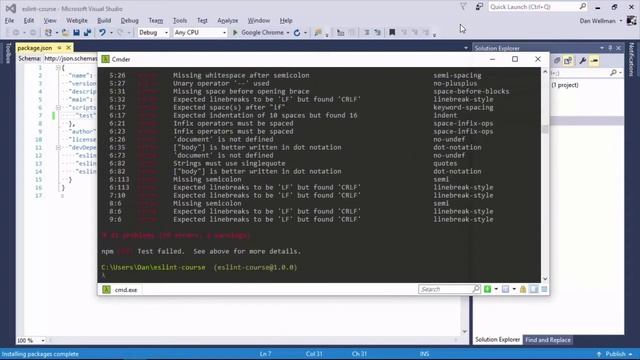Click the Navigate Backward toolbar icon
Viewport: 640px width, 360px height.
16,33
